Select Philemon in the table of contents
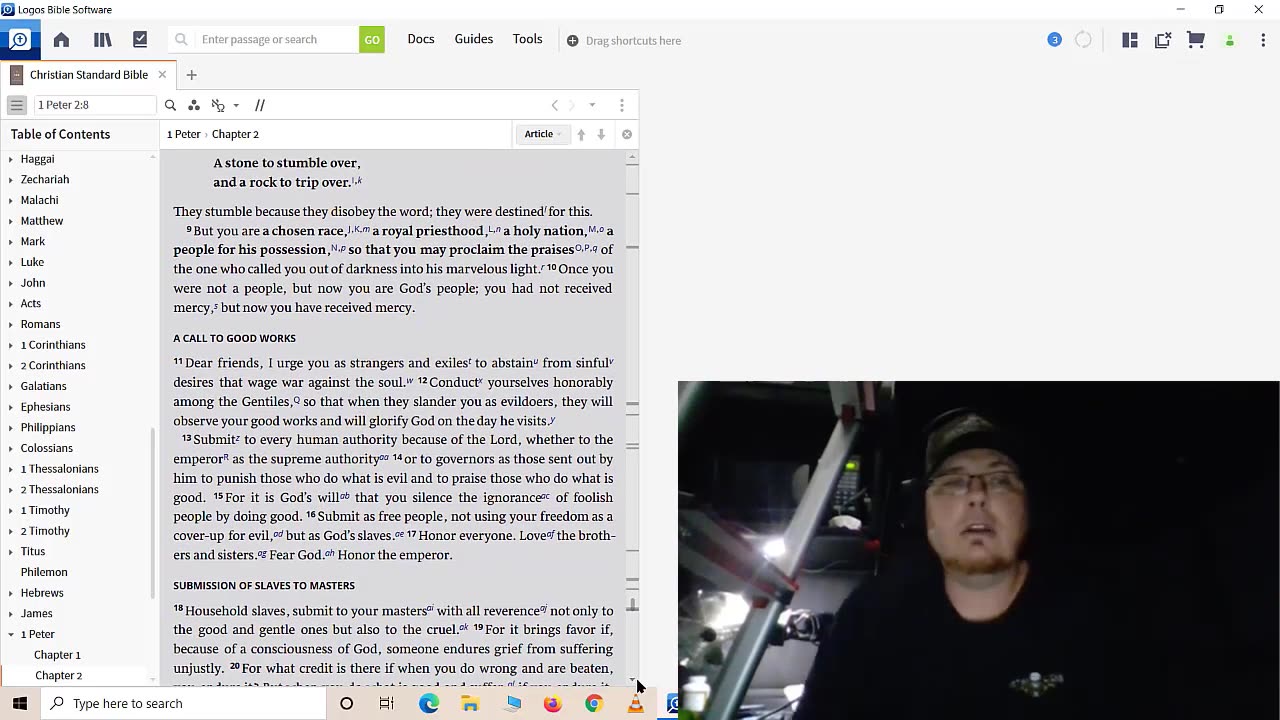1280x720 pixels. [44, 572]
